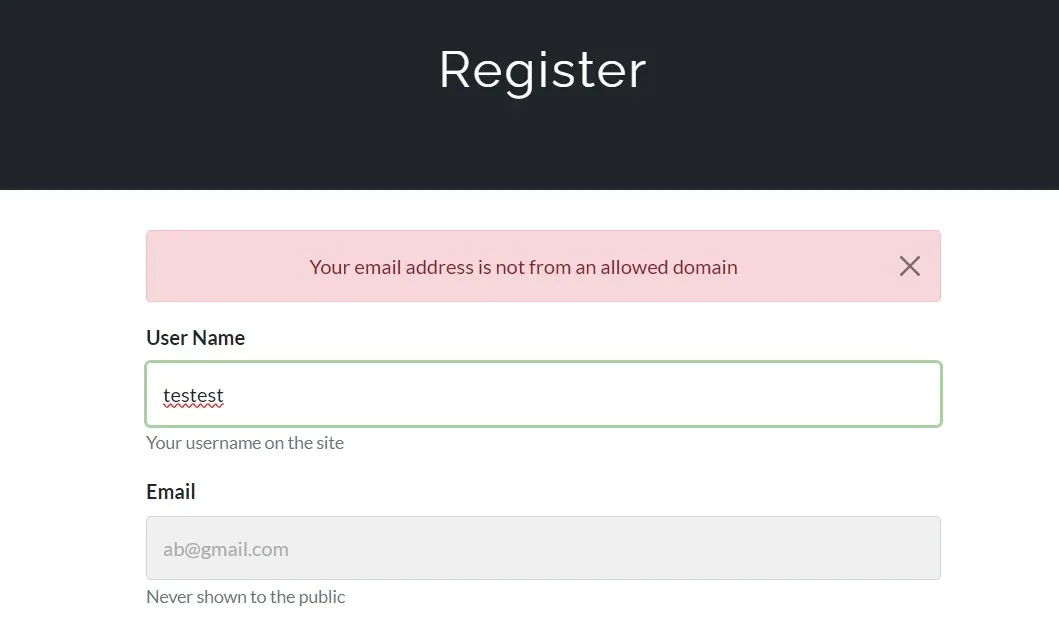The width and height of the screenshot is (1059, 630).
Task: Click the word "Your" starting the error alert
Action: click(x=329, y=267)
